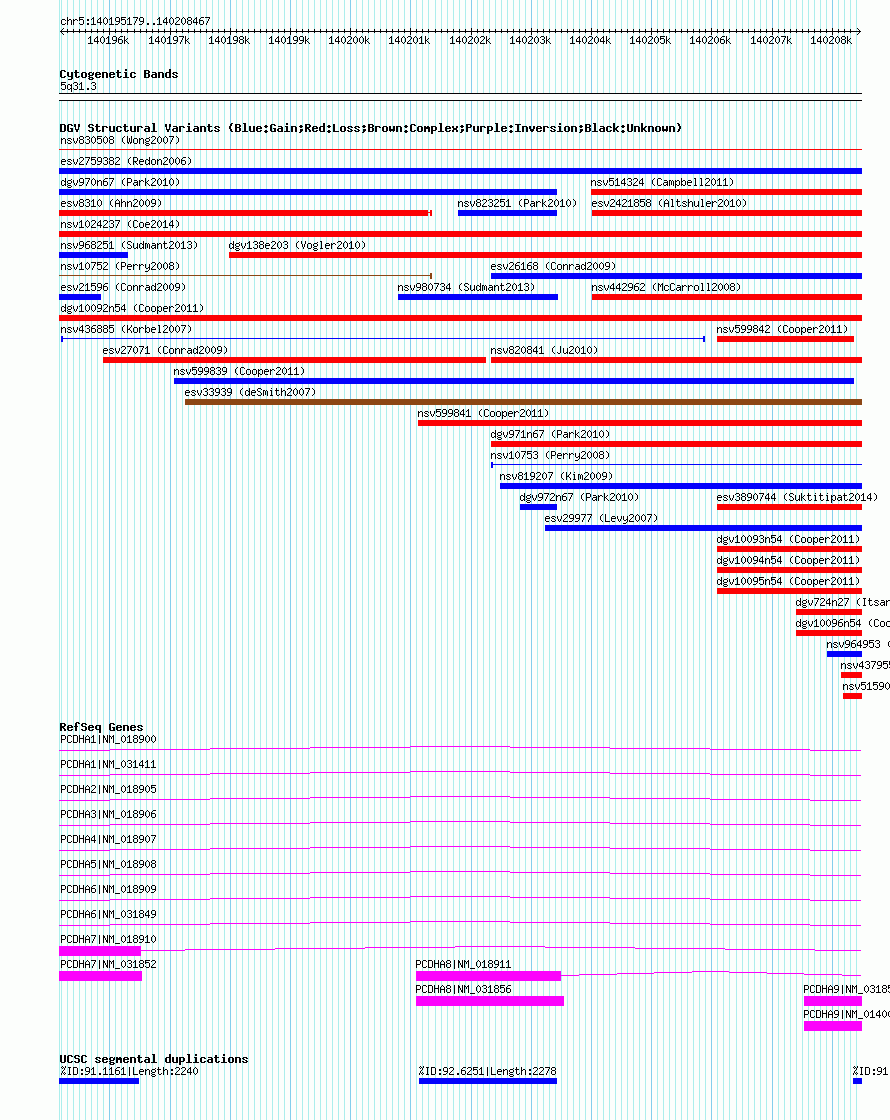Image resolution: width=890 pixels, height=1120 pixels.
Task: Click the DGV Structural Variants track title
Action: pos(371,128)
